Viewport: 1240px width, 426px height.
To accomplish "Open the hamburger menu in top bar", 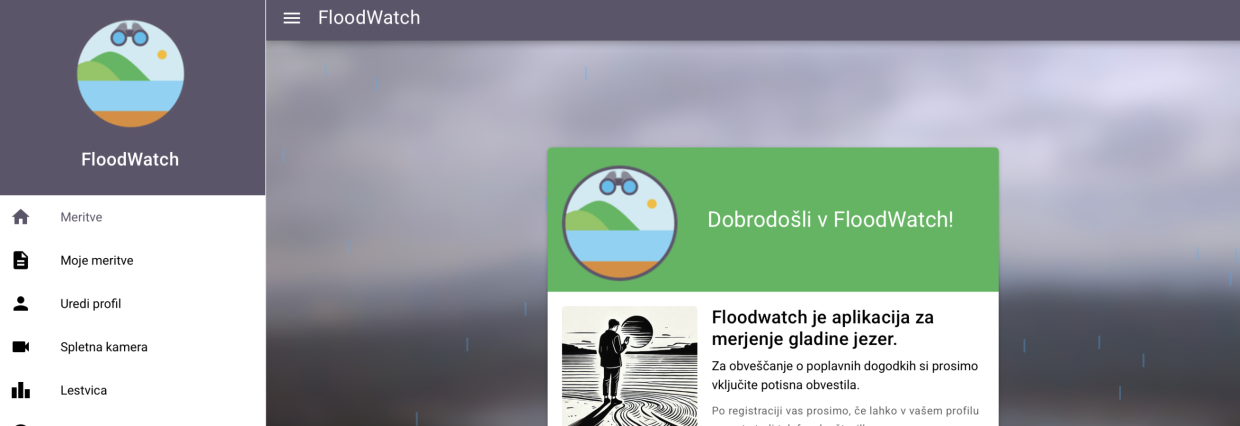I will pos(292,18).
